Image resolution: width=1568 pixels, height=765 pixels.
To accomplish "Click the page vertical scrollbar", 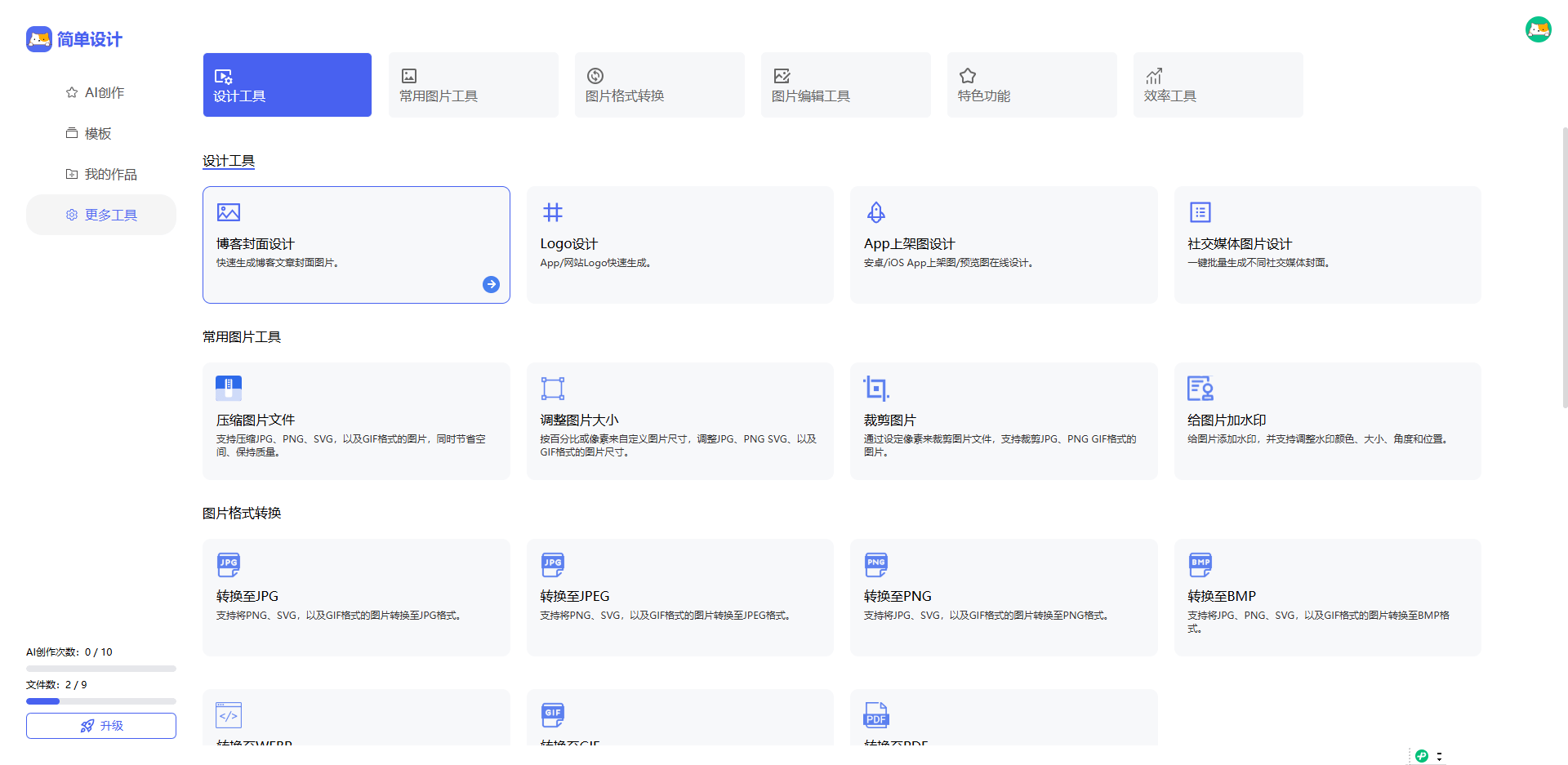I will (1565, 267).
